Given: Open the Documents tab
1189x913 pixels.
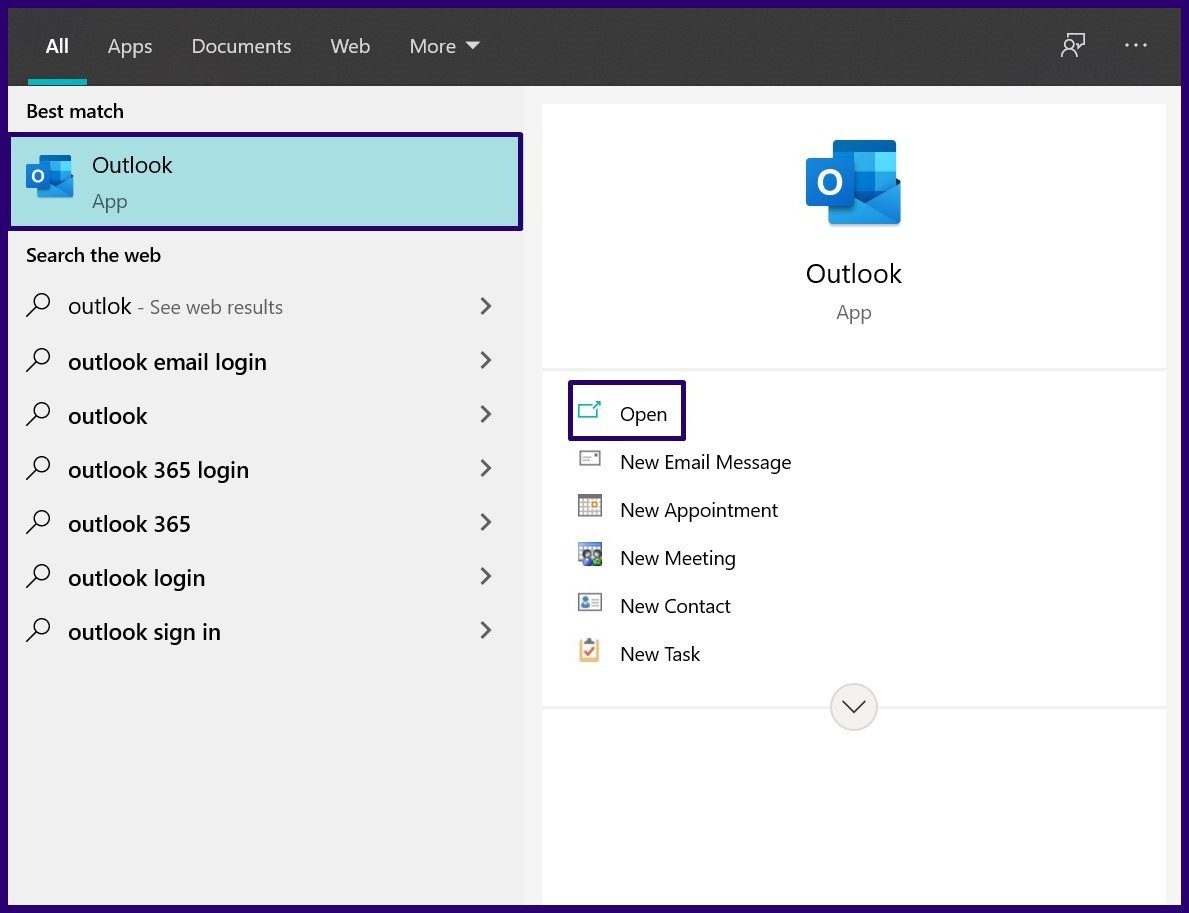Looking at the screenshot, I should (241, 46).
